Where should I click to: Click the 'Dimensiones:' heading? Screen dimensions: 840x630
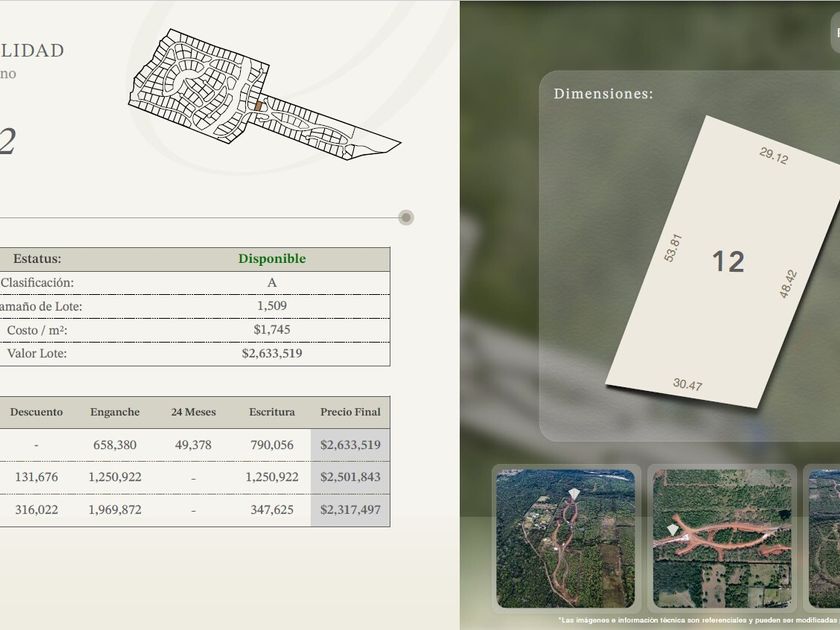click(x=603, y=94)
